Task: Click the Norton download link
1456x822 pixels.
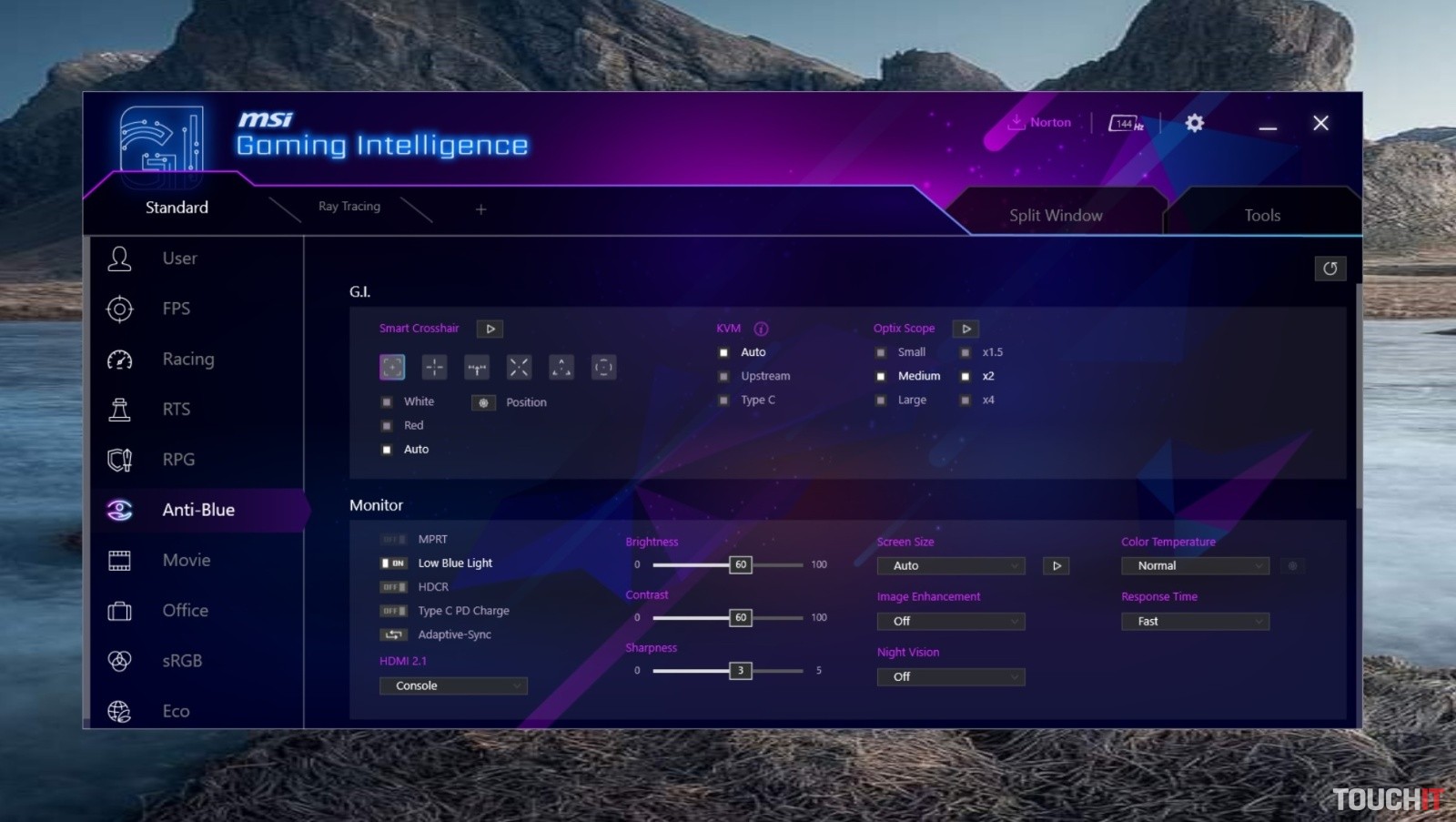Action: (1039, 123)
